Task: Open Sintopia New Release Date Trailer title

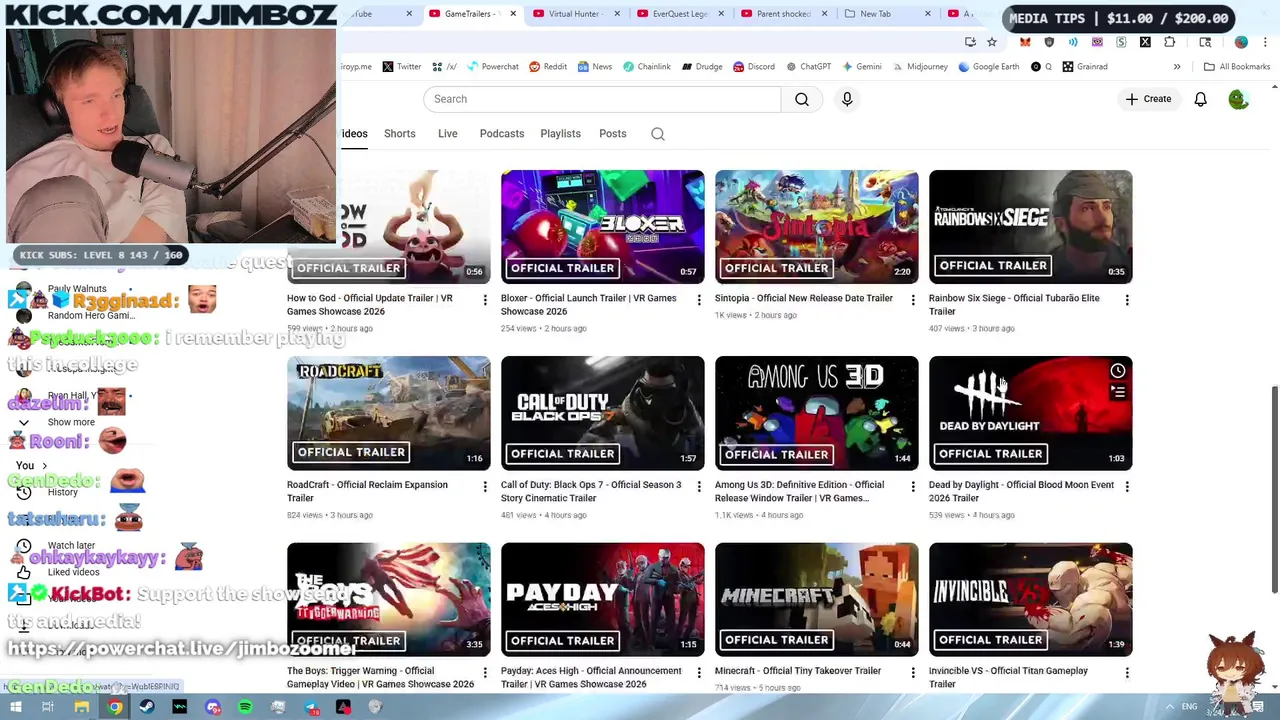Action: coord(803,298)
